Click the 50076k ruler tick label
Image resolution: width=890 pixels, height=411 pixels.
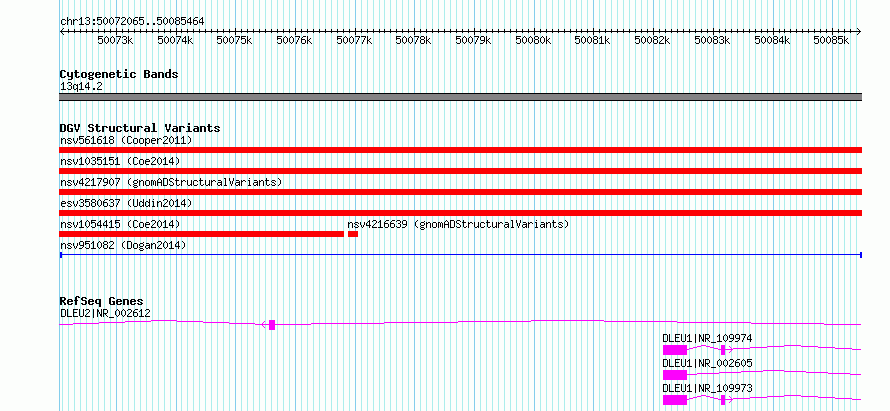pyautogui.click(x=295, y=40)
